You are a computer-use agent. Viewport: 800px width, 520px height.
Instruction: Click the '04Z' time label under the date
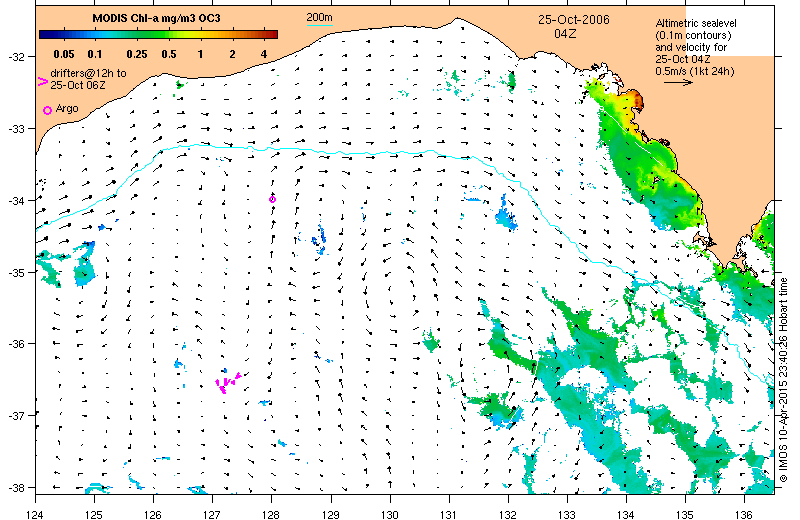(565, 34)
